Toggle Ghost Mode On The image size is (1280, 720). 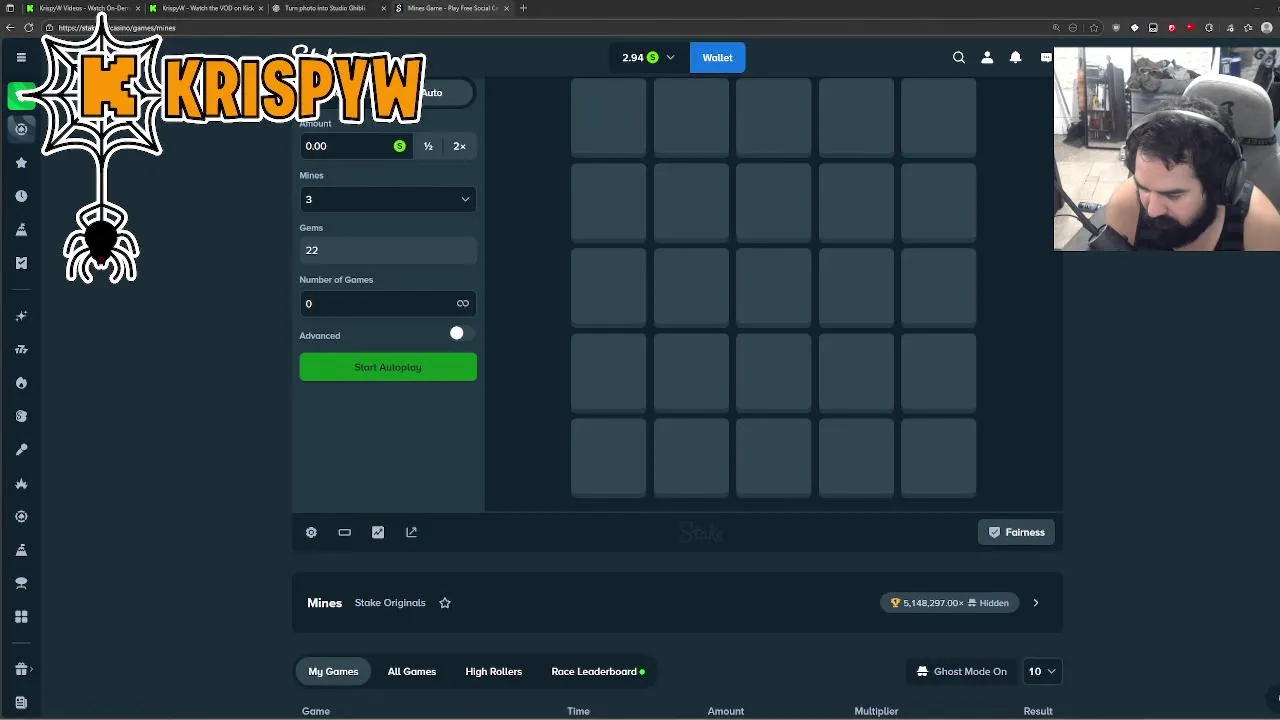[x=962, y=671]
